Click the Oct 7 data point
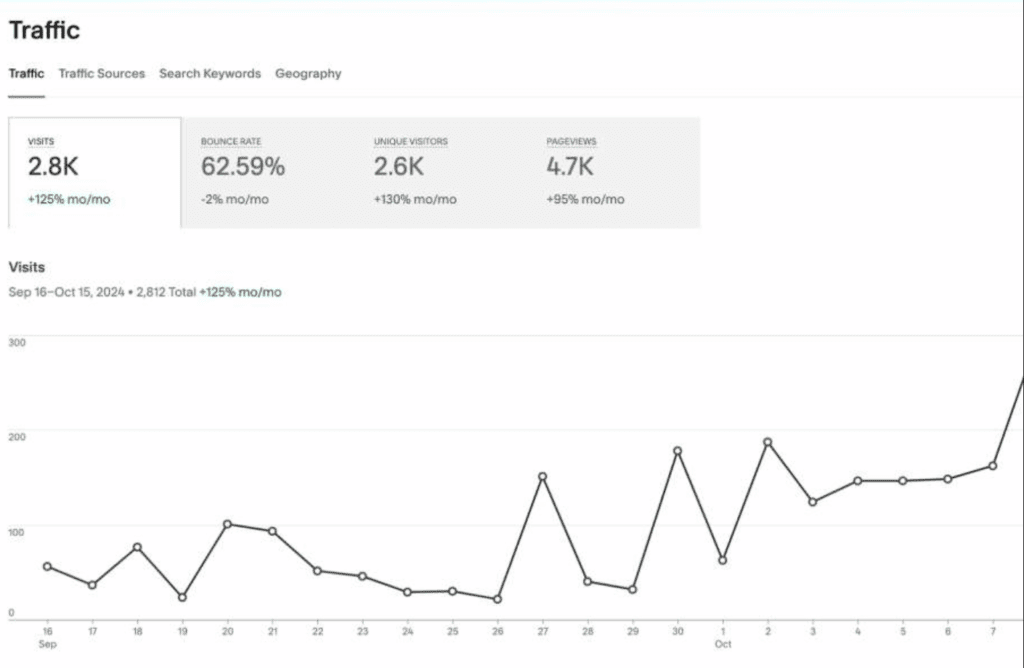 tap(992, 466)
